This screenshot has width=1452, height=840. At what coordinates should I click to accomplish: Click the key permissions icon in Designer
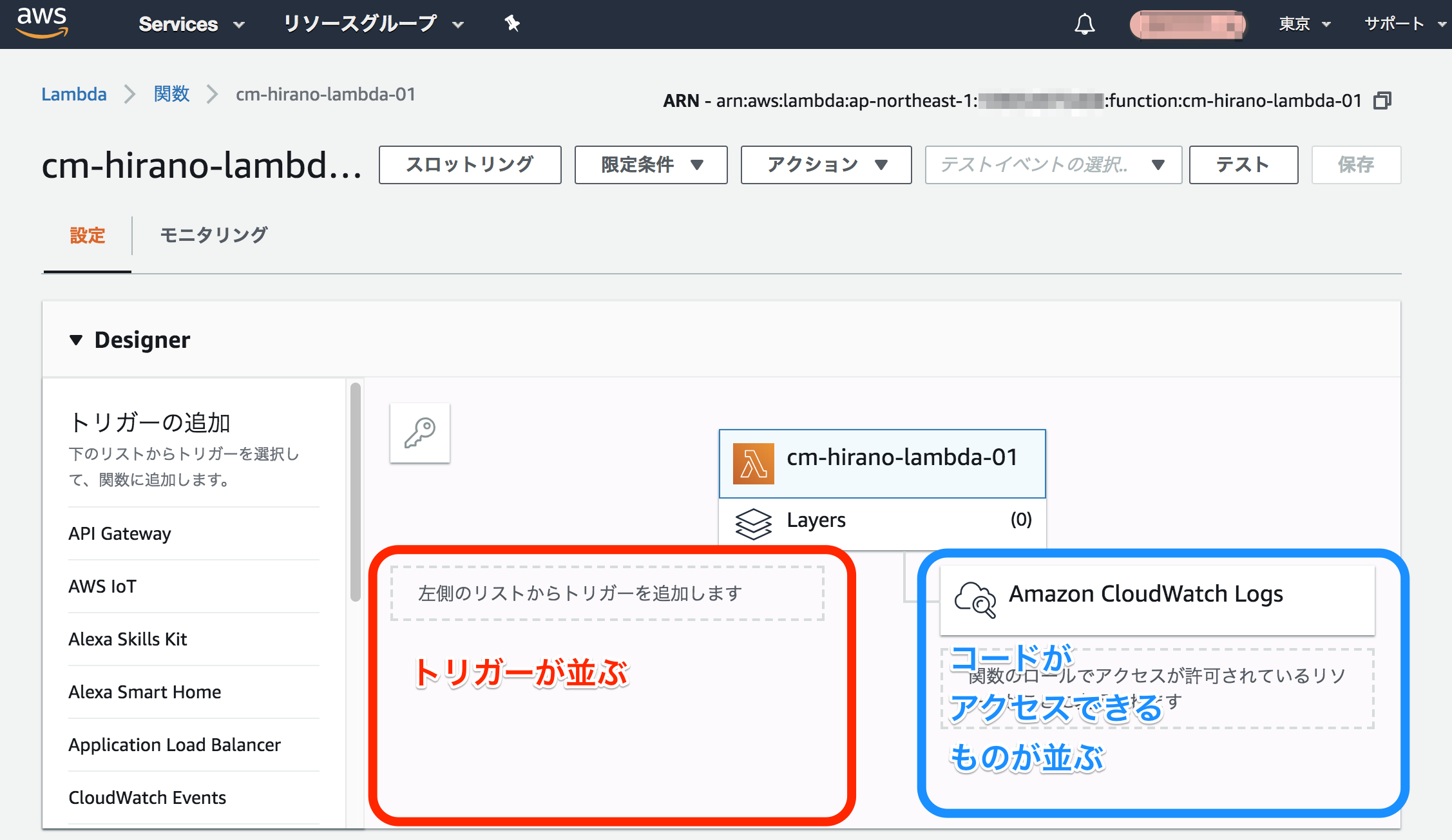[x=420, y=433]
